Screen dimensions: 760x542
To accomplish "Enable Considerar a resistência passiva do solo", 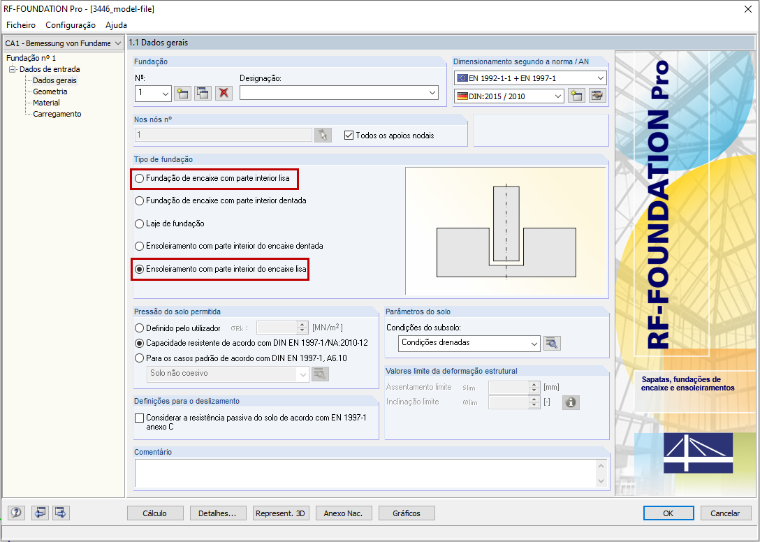I will coord(140,418).
